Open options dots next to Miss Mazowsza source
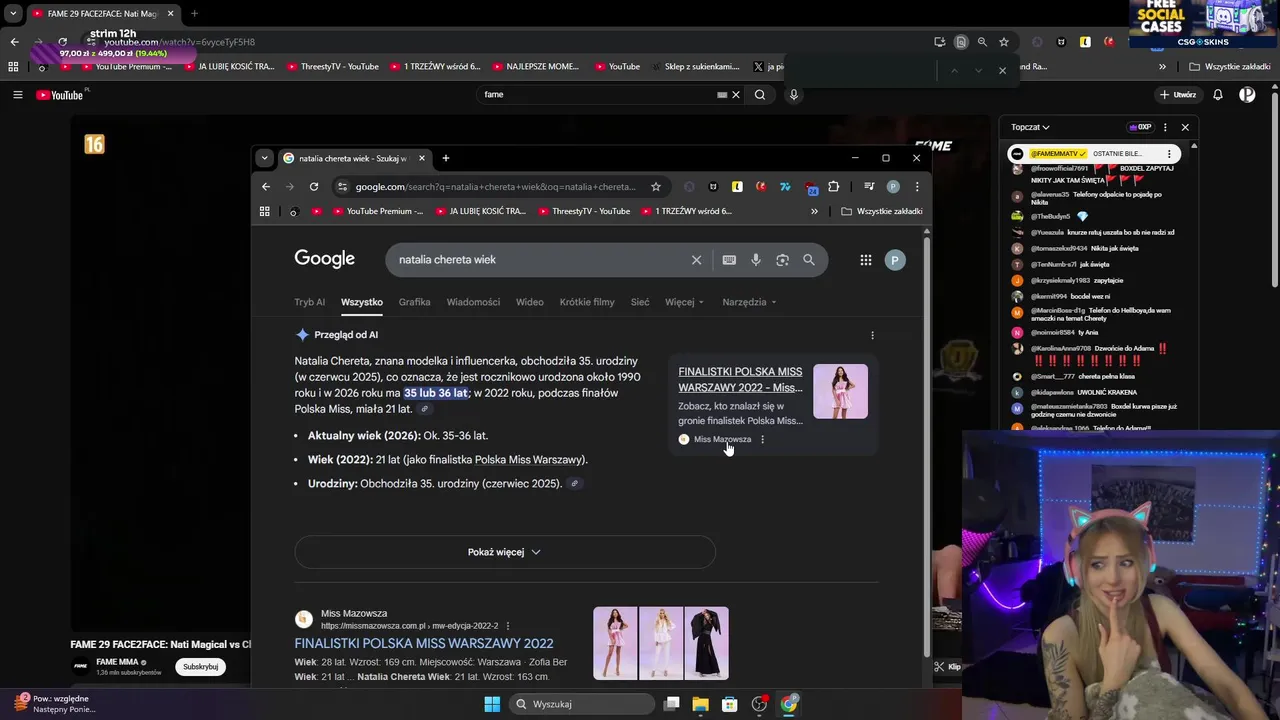The height and width of the screenshot is (720, 1280). 762,439
